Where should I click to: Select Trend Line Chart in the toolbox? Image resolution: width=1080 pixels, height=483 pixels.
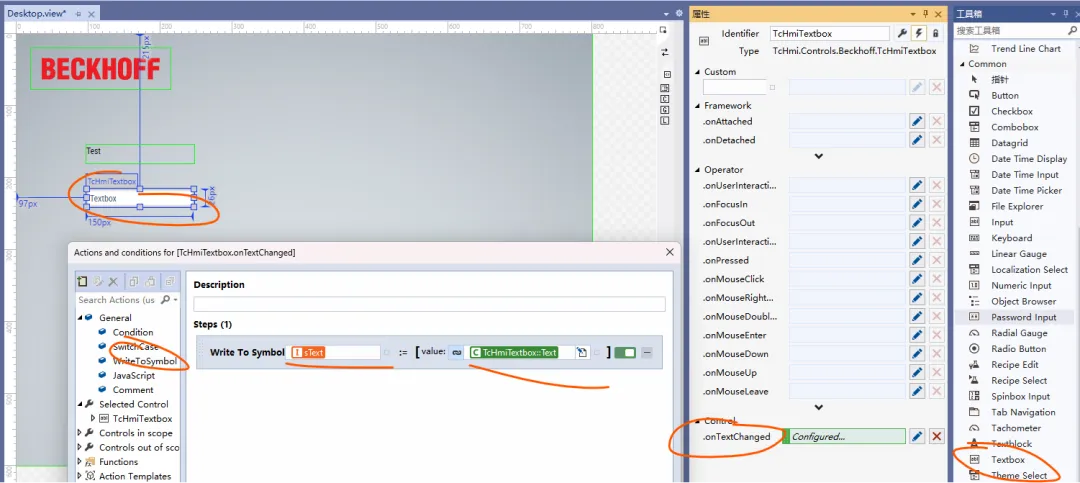tap(1026, 48)
